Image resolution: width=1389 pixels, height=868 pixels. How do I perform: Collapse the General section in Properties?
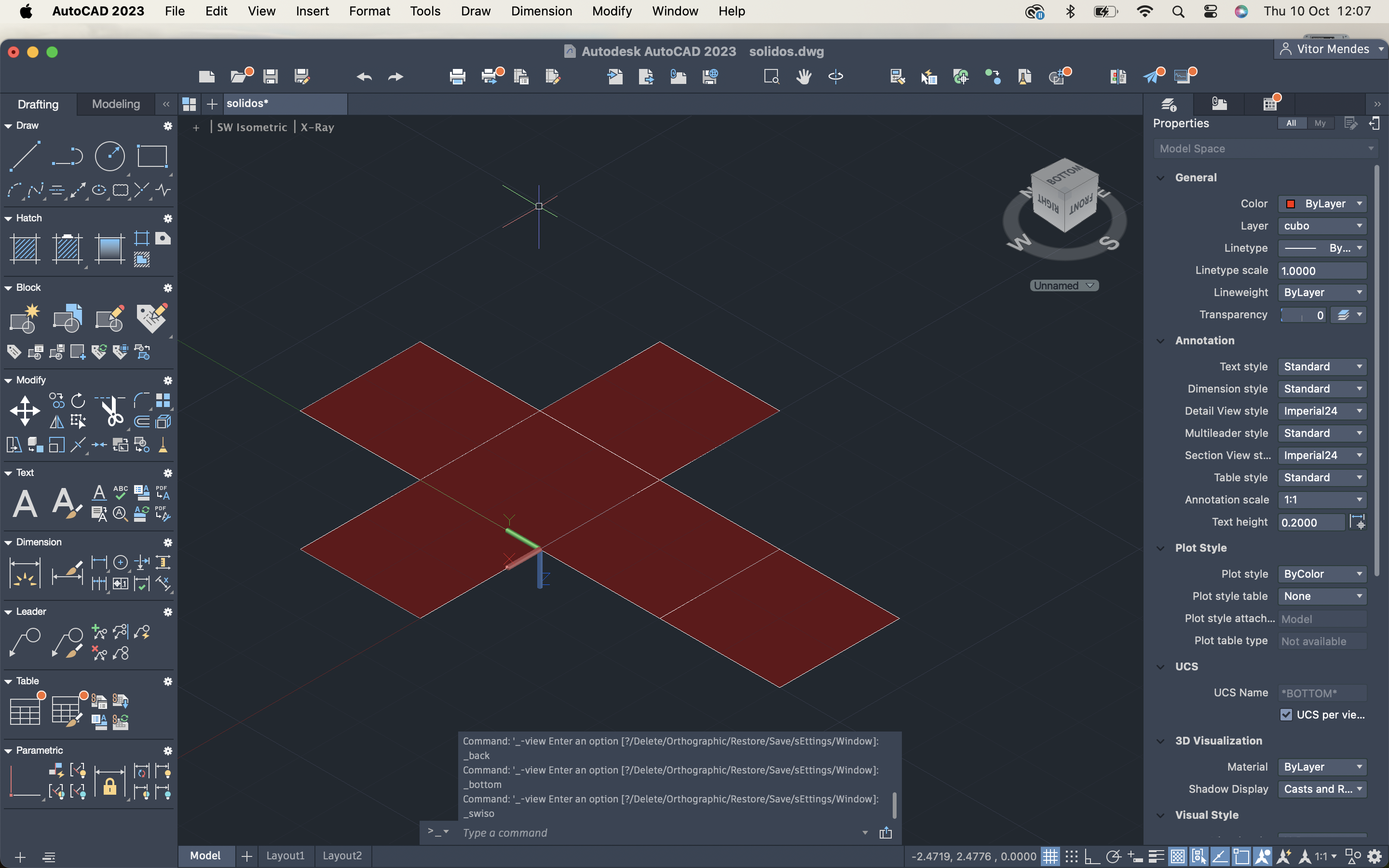tap(1160, 177)
